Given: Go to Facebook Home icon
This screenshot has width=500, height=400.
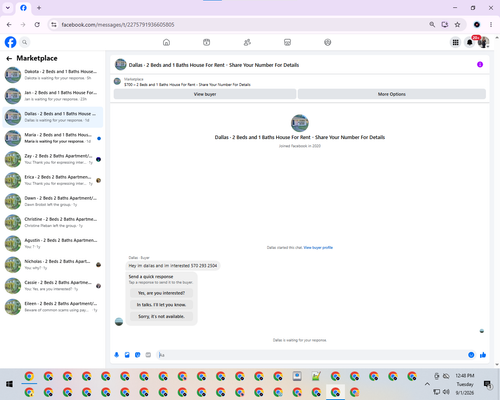Looking at the screenshot, I should tap(166, 42).
